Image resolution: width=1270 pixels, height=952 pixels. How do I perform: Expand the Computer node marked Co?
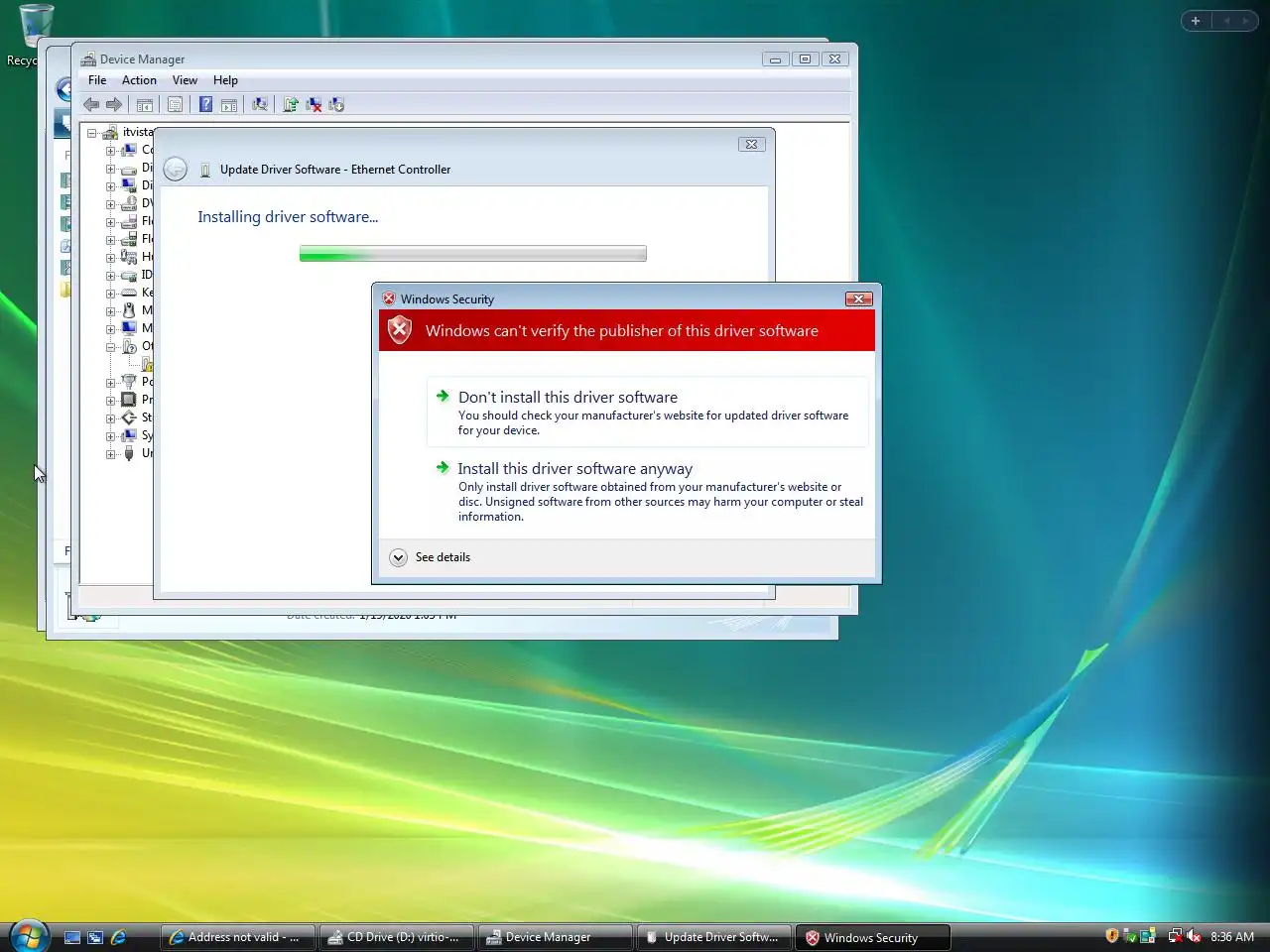tap(110, 151)
